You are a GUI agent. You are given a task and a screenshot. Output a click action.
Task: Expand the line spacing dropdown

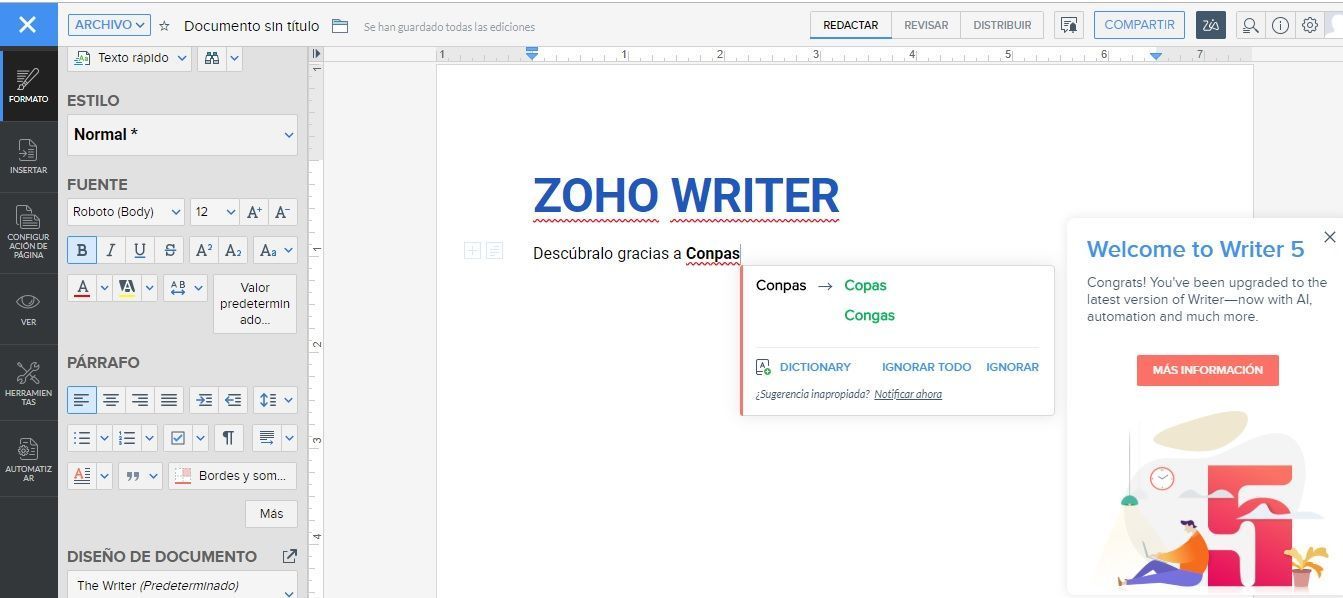coord(275,400)
